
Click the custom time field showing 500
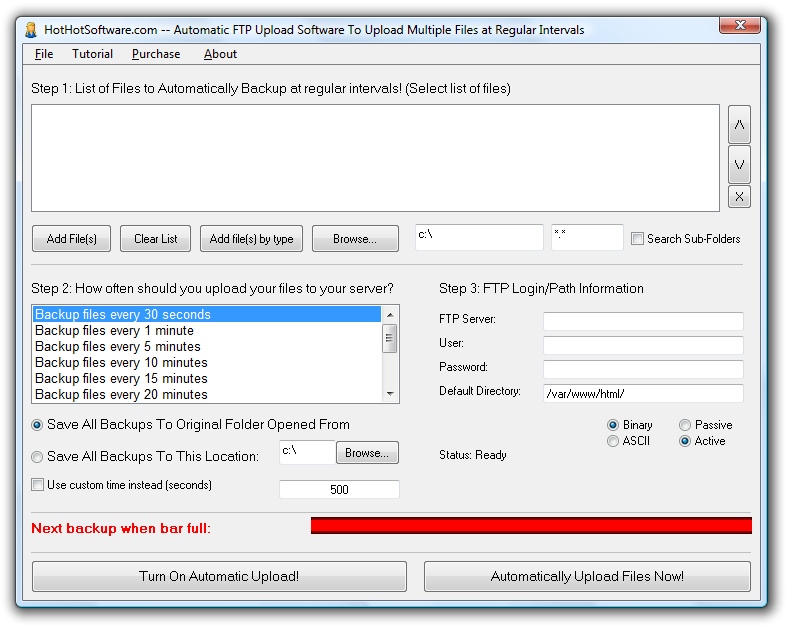(x=339, y=489)
